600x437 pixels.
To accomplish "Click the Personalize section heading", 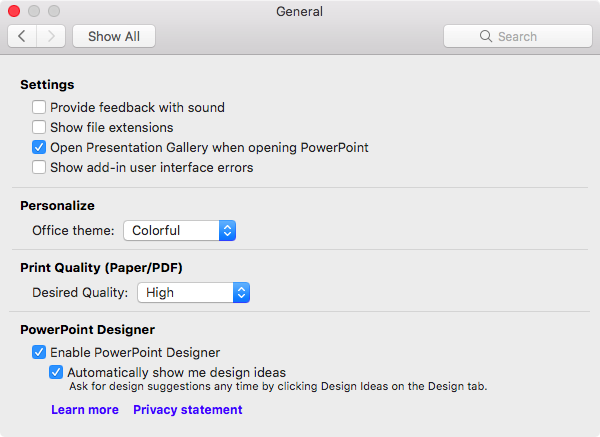I will click(57, 205).
